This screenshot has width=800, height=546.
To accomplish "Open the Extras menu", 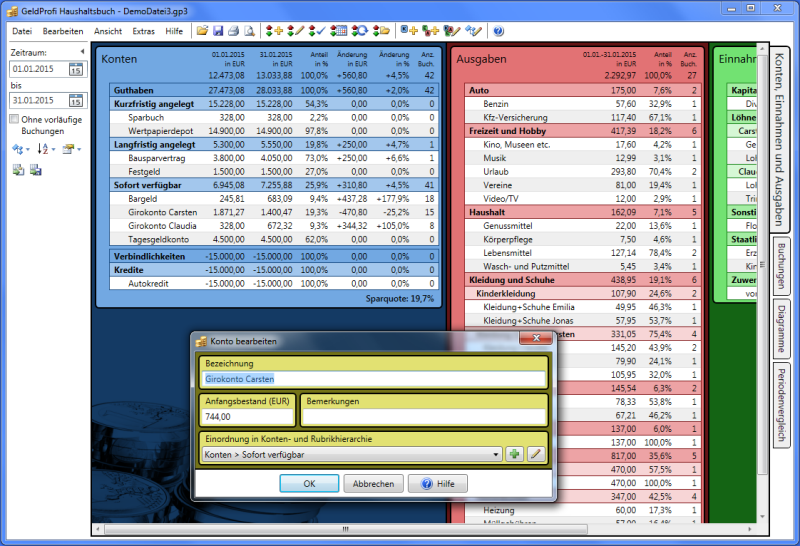I will pyautogui.click(x=144, y=31).
